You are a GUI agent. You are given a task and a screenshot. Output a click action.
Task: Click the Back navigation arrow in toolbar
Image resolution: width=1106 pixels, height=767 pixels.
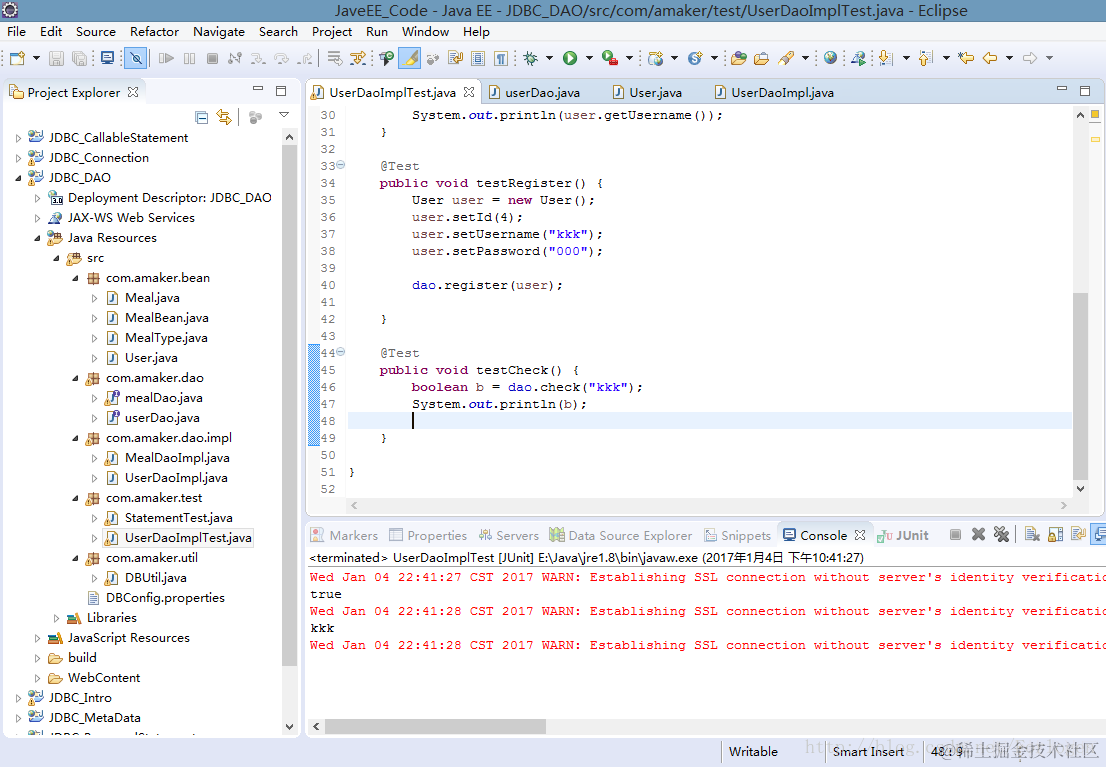point(990,58)
